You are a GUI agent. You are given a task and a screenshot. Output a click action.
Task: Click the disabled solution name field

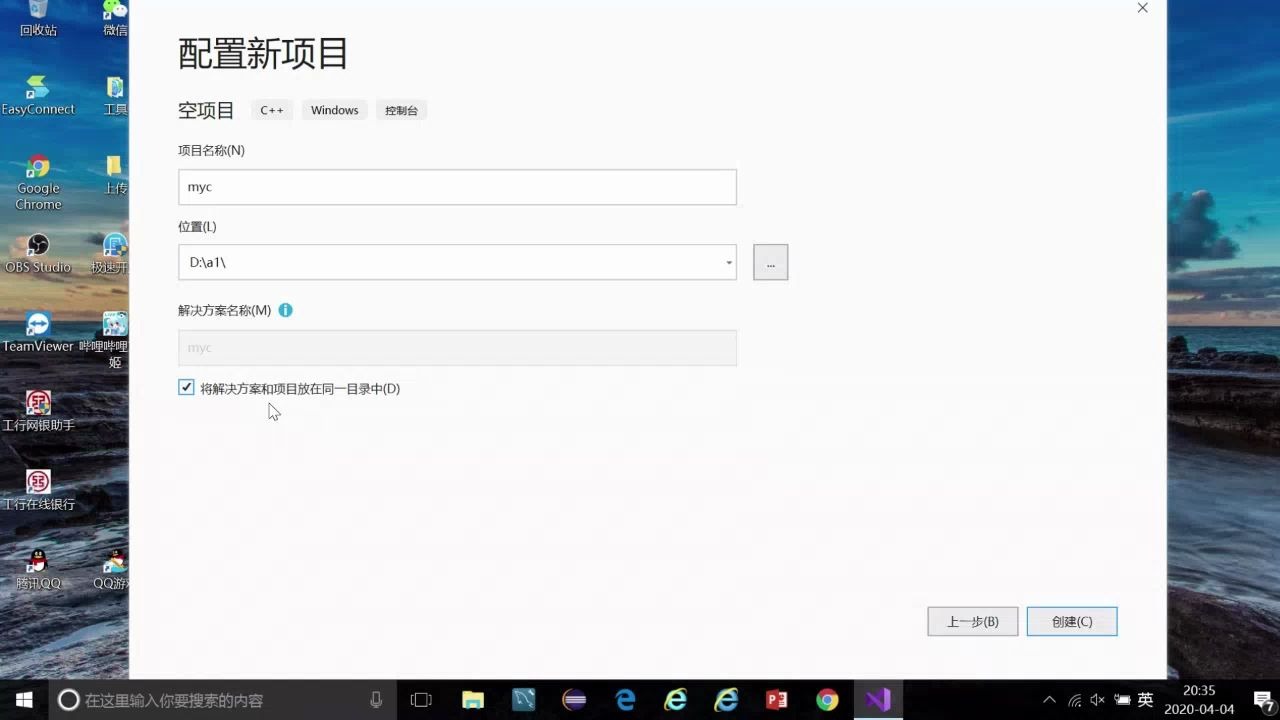[x=457, y=347]
